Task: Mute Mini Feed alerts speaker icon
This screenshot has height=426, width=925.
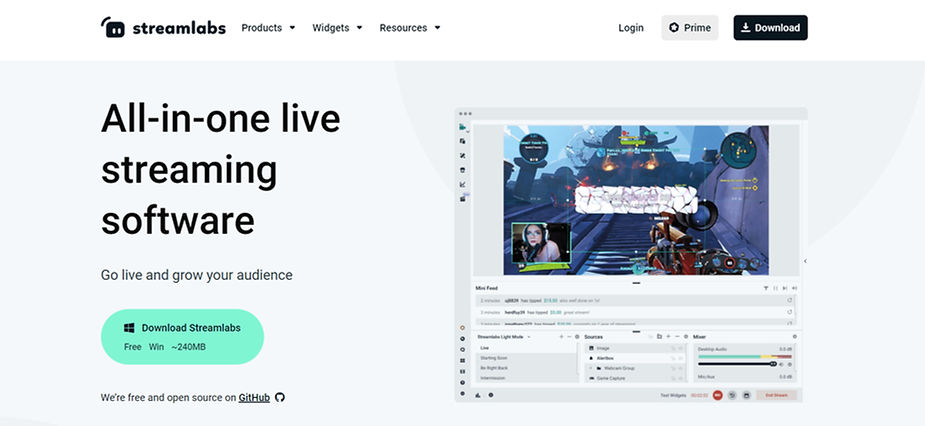Action: [x=795, y=288]
